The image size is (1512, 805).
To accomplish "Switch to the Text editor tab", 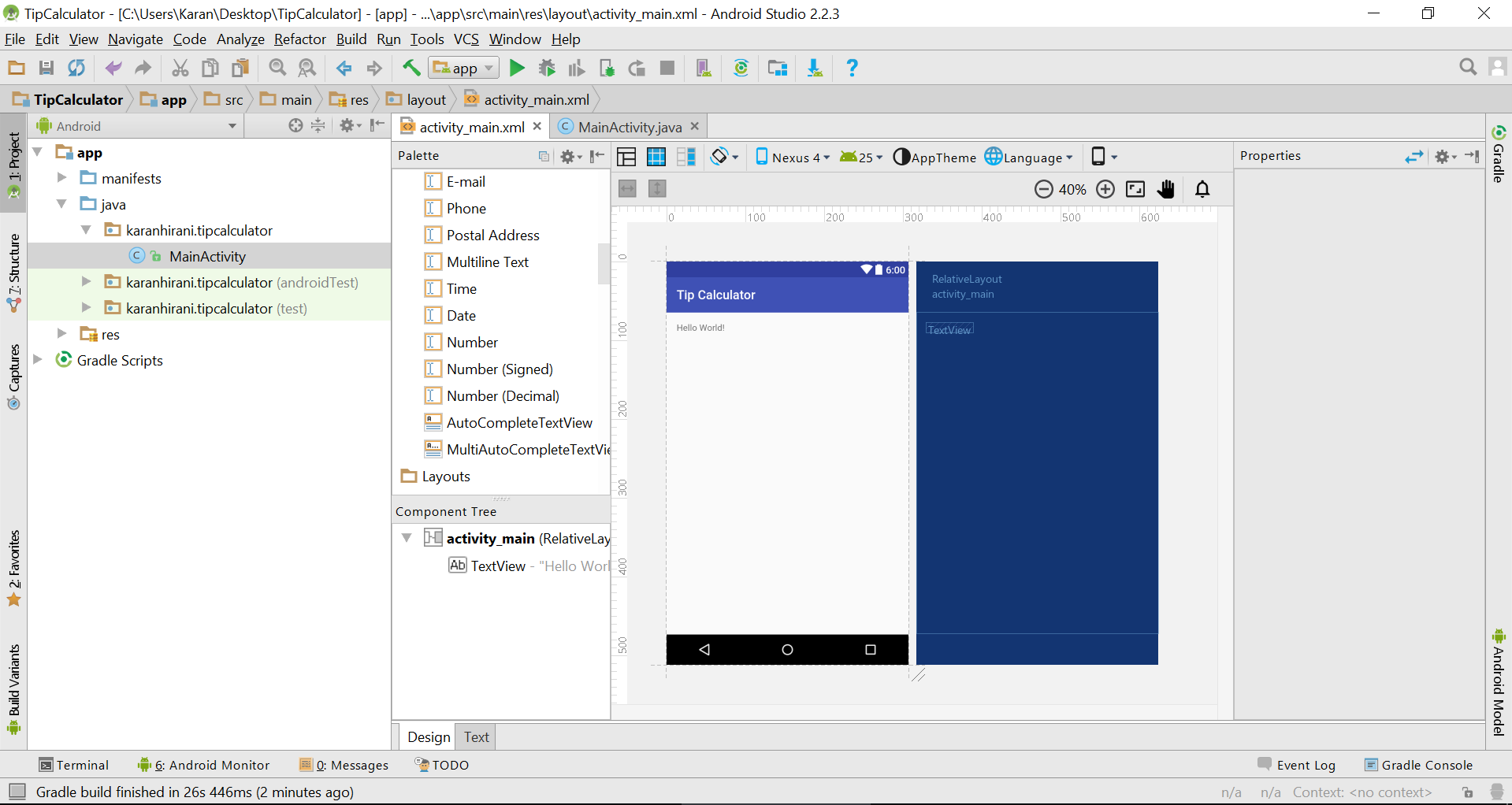I will tap(476, 737).
